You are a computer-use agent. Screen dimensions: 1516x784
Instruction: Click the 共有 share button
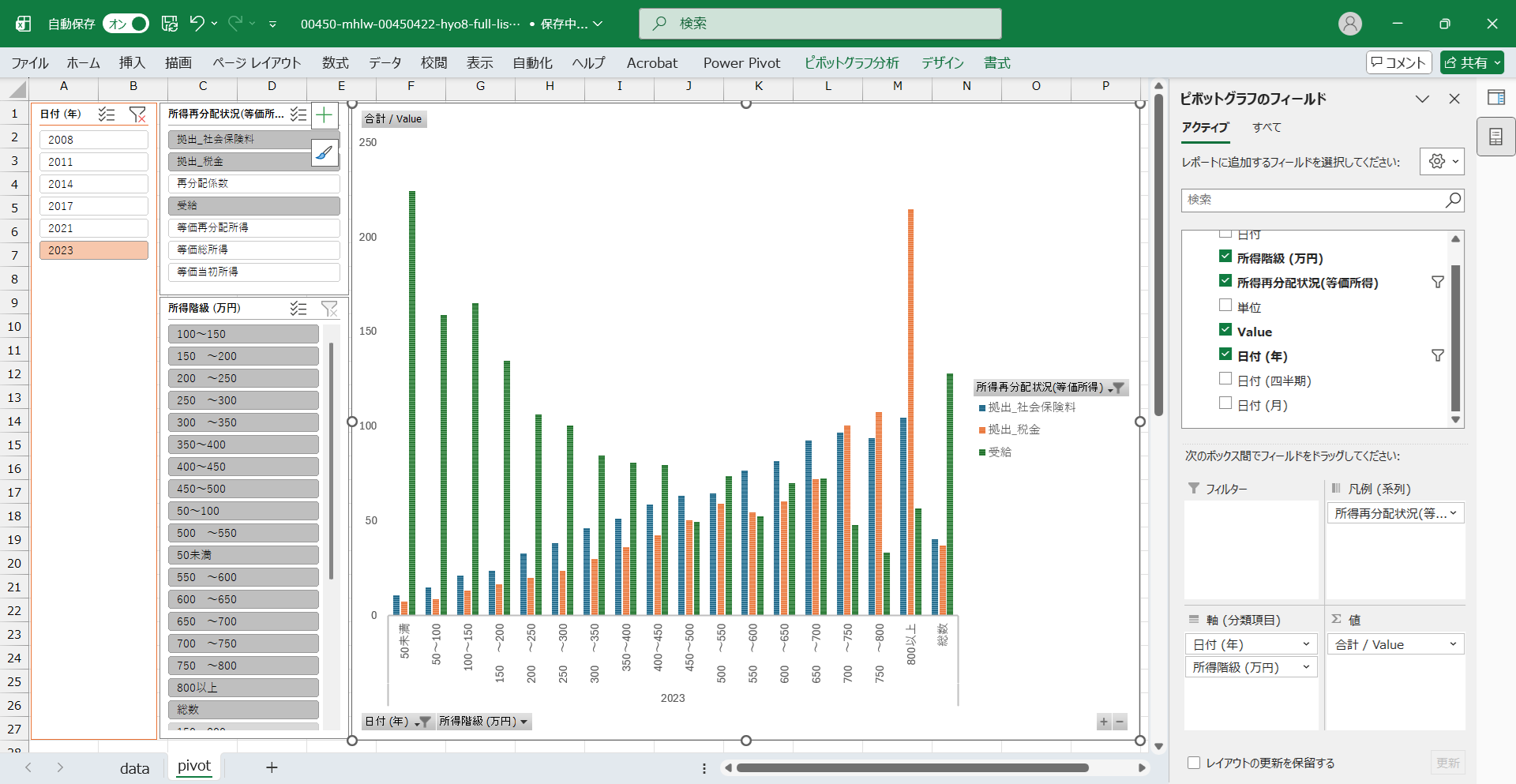point(1472,62)
